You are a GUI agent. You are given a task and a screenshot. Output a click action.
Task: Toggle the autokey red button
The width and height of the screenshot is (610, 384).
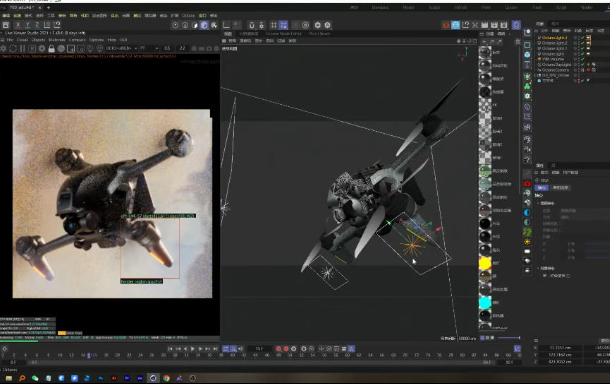(x=286, y=349)
